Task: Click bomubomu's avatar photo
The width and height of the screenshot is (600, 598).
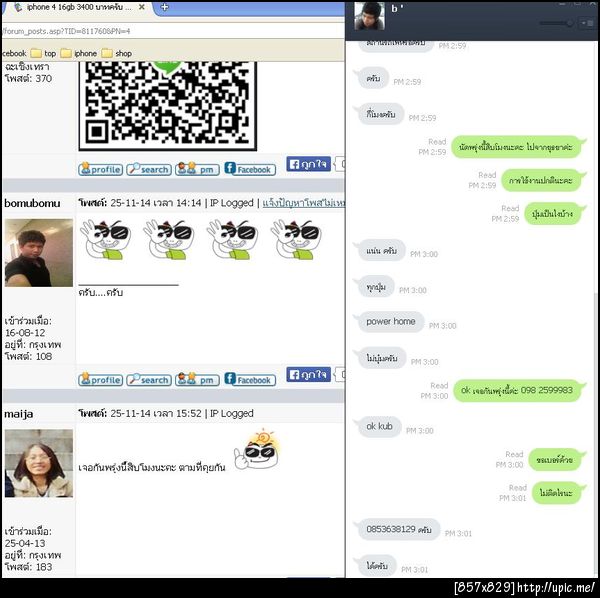Action: point(39,253)
